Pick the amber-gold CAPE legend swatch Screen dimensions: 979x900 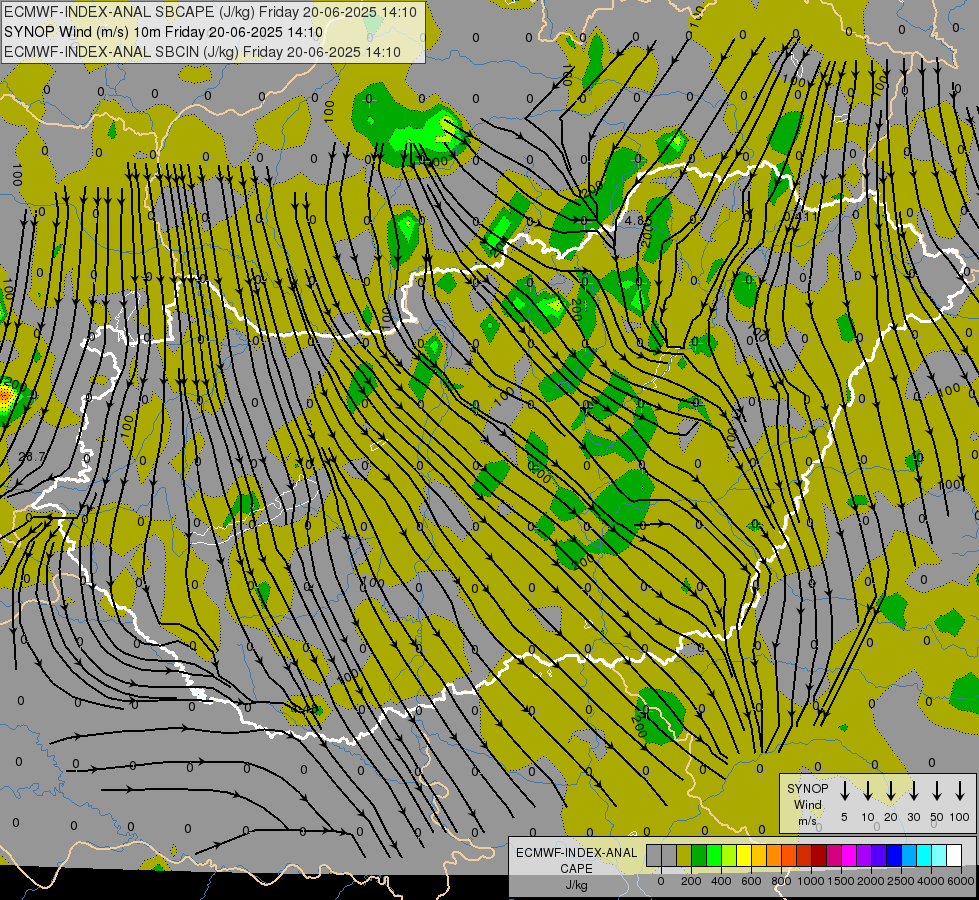pos(759,855)
